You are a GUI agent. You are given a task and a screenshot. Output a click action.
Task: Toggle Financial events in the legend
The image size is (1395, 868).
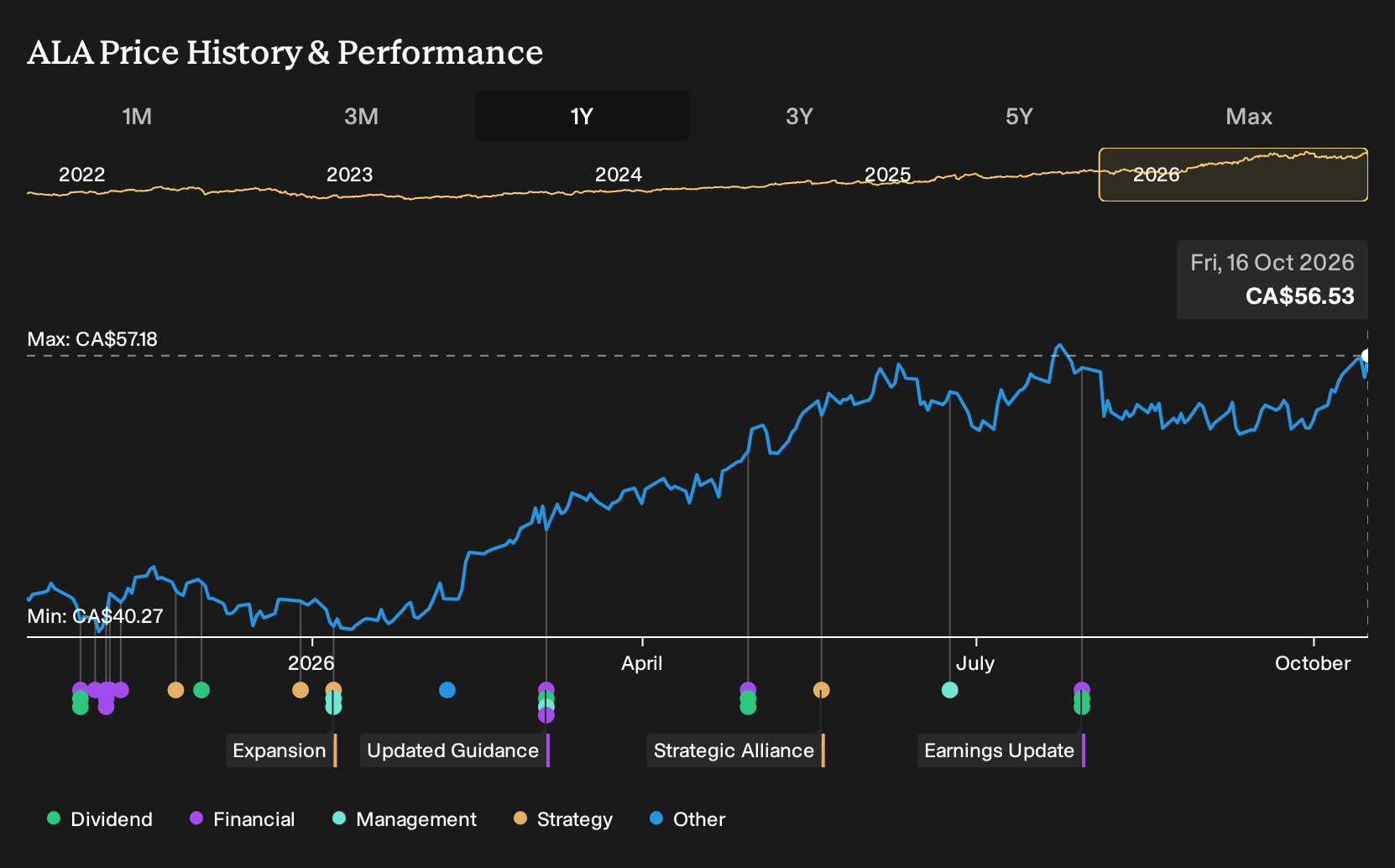243,819
